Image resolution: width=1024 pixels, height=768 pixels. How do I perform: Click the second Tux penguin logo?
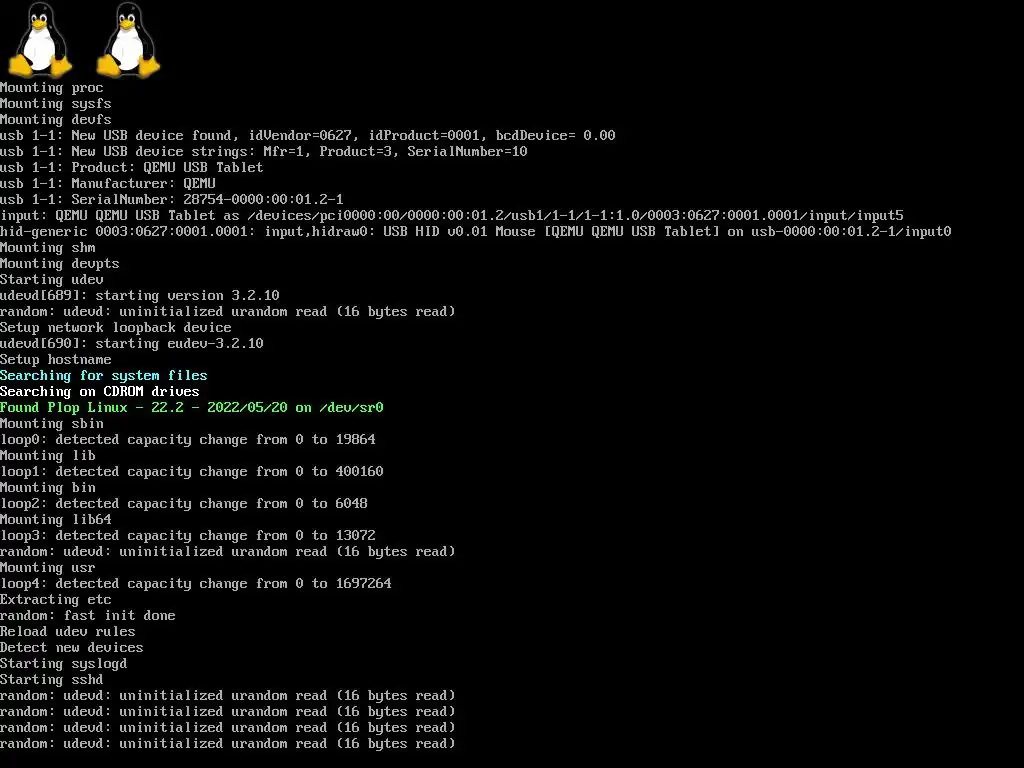(x=129, y=40)
